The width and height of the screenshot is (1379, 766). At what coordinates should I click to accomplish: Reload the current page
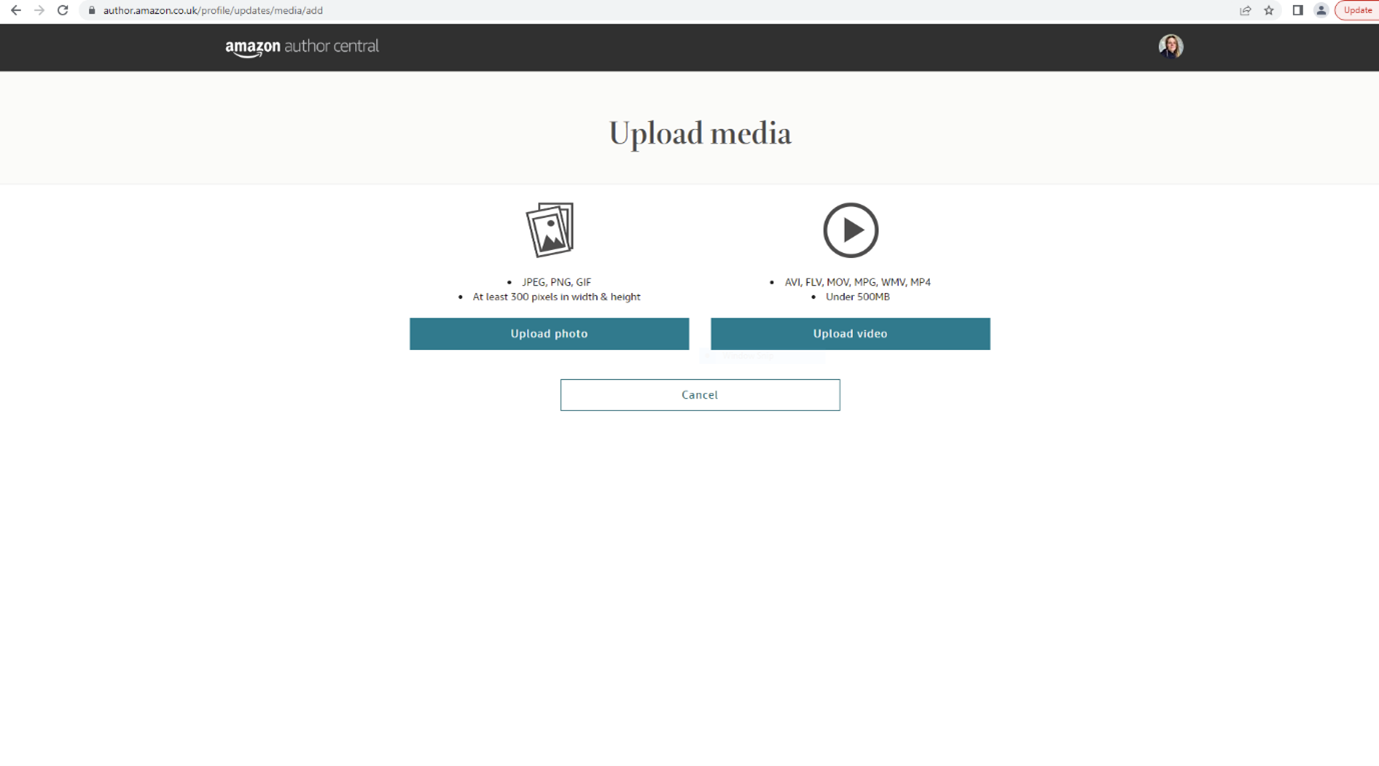[x=63, y=11]
